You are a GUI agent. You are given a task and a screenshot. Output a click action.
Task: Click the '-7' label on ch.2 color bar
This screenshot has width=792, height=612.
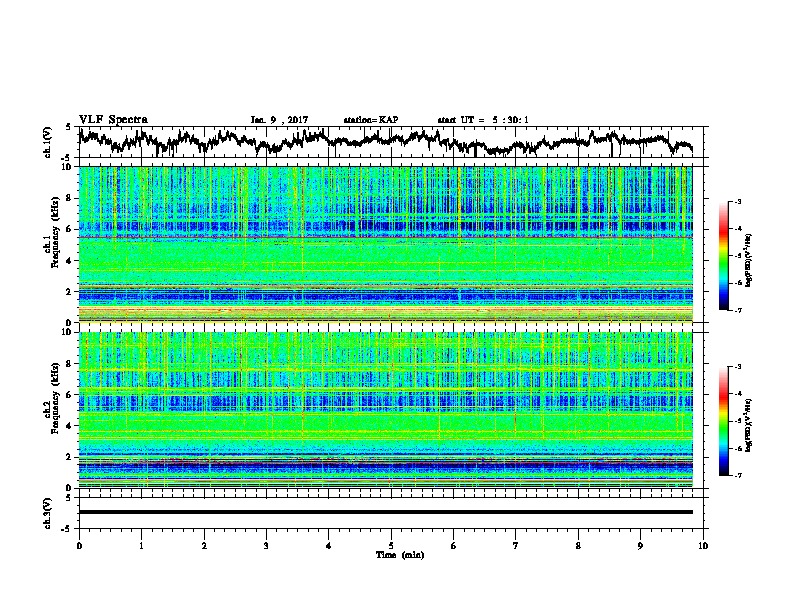coord(737,475)
